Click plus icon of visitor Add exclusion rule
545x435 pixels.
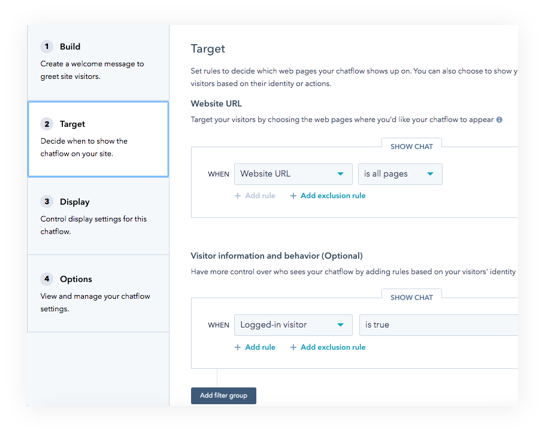point(293,347)
